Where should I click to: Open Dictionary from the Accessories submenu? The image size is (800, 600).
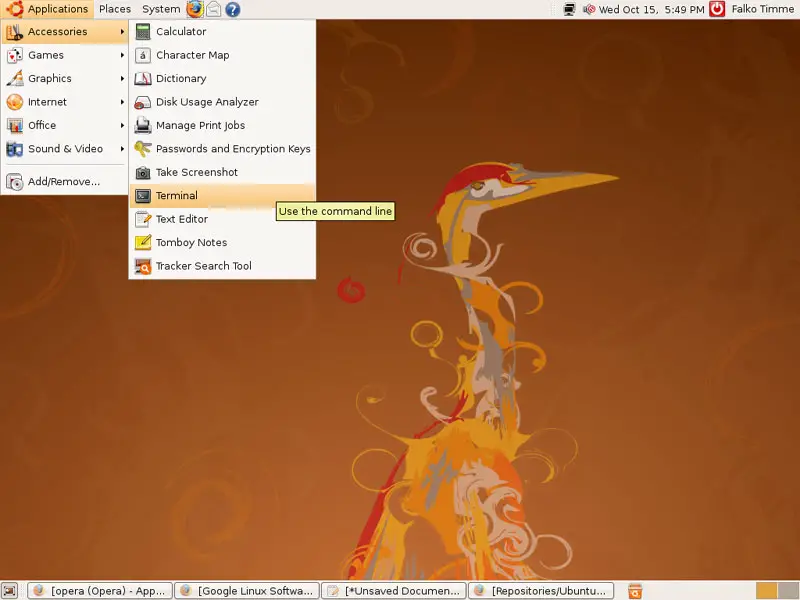click(222, 79)
